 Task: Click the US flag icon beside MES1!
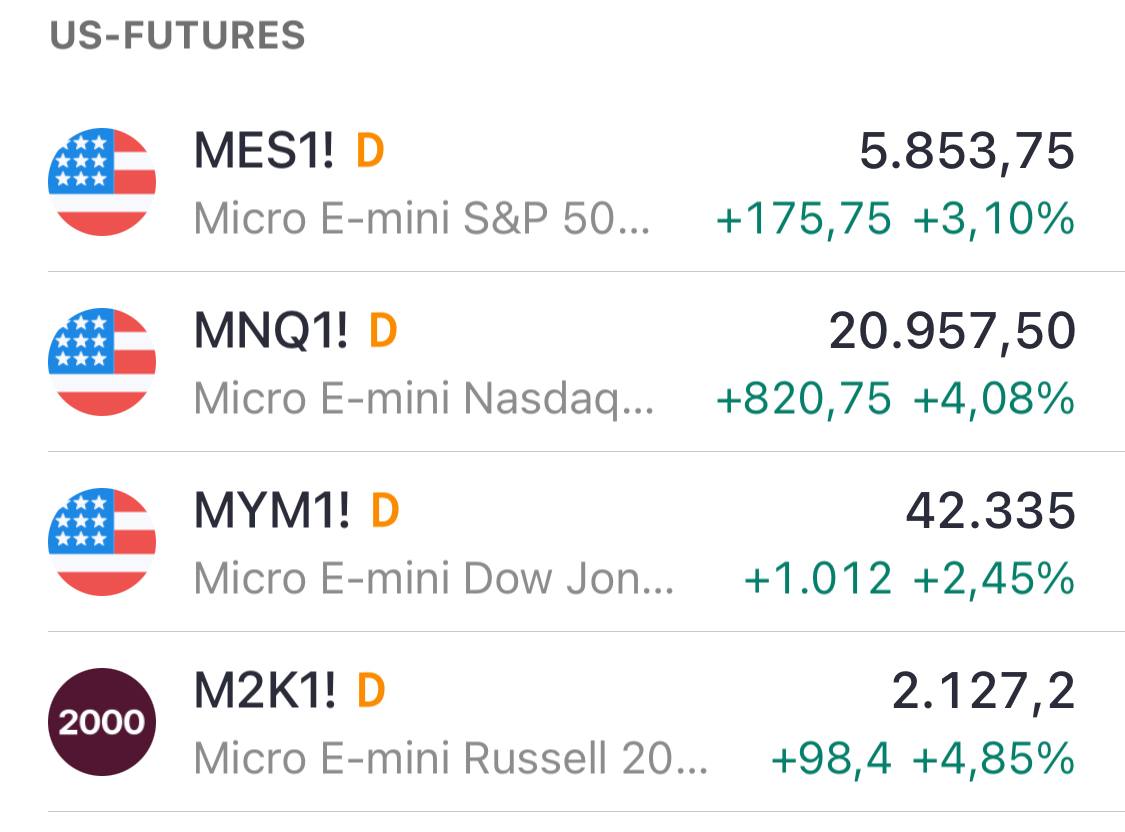(102, 182)
